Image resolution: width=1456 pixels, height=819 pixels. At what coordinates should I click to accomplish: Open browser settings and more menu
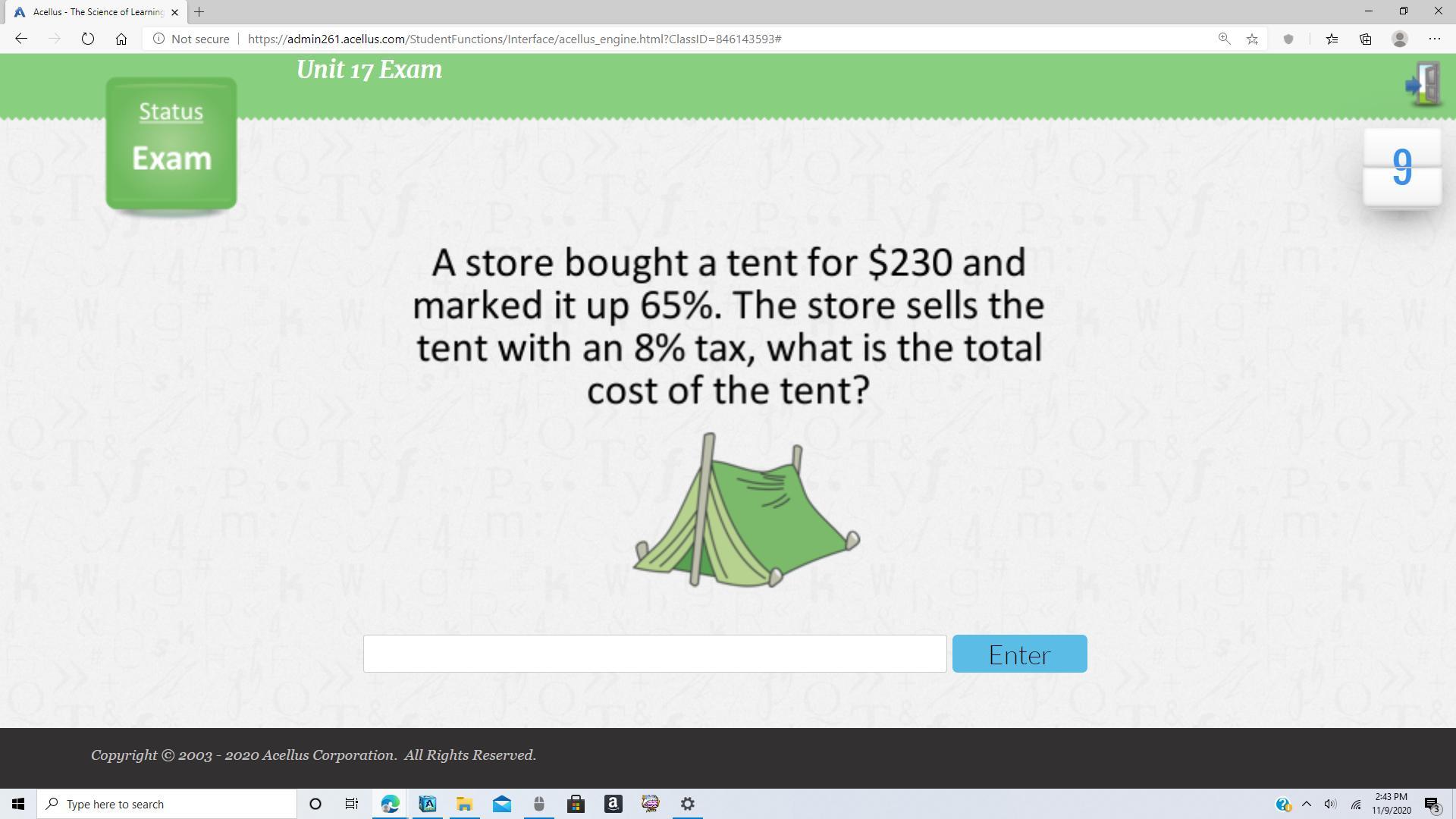point(1434,39)
